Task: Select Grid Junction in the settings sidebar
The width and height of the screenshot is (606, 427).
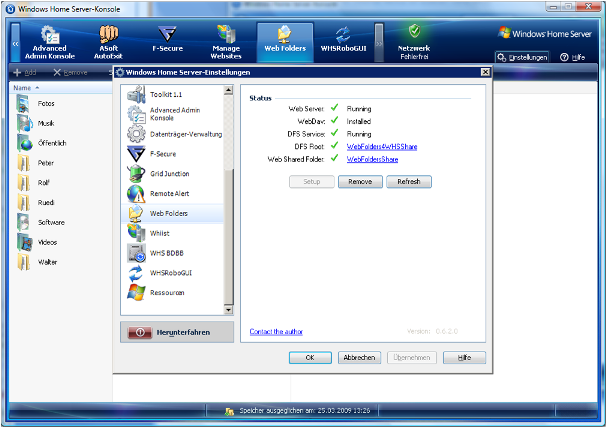Action: click(169, 174)
